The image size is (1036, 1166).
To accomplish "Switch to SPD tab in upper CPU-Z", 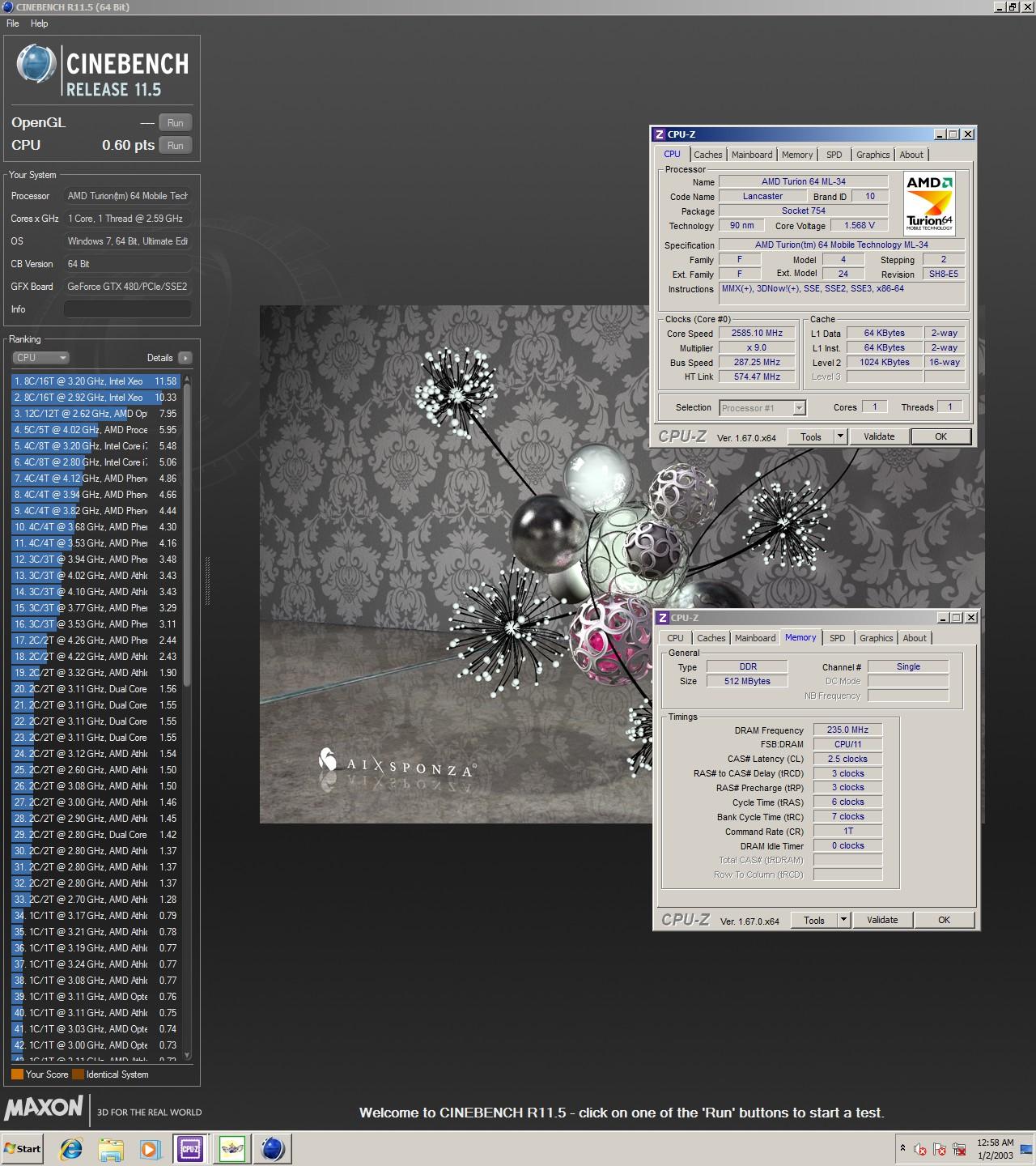I will click(834, 155).
